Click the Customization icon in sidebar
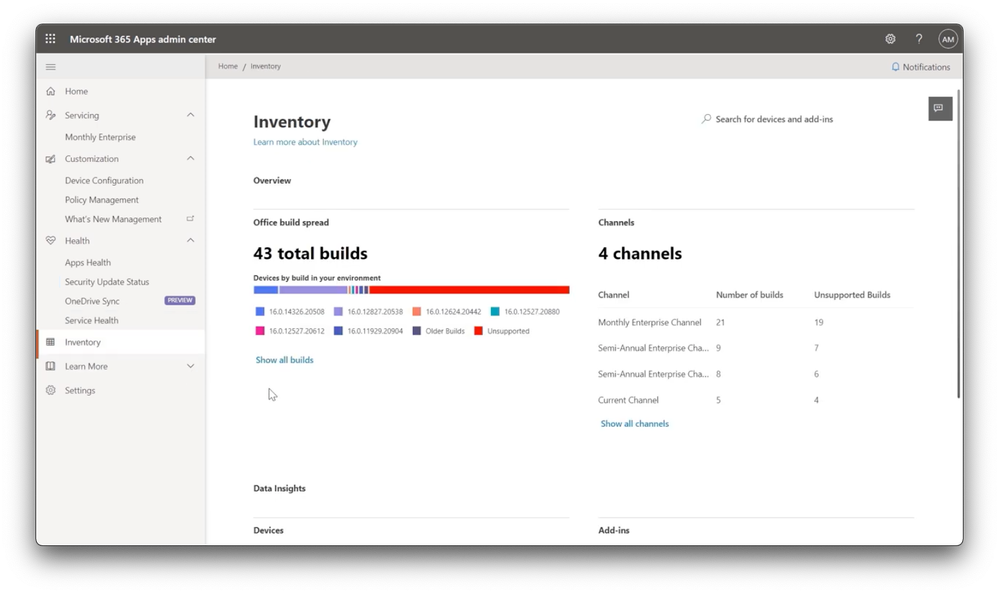Viewport: 999px width, 593px height. 51,159
